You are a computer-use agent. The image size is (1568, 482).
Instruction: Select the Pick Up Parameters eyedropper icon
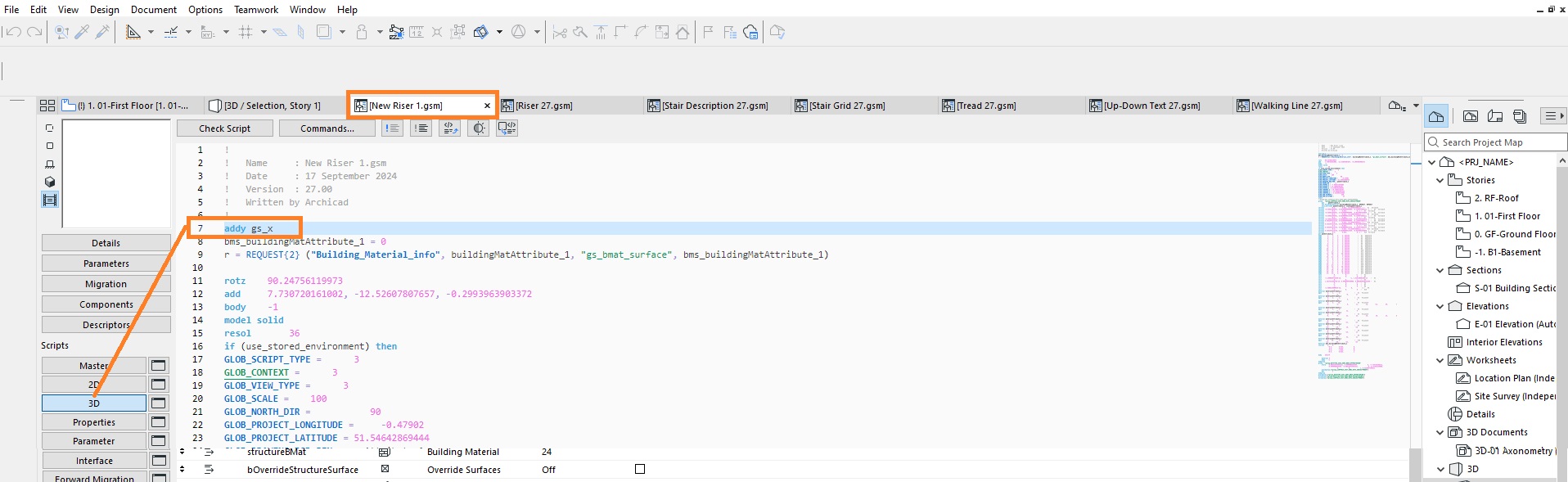point(82,32)
